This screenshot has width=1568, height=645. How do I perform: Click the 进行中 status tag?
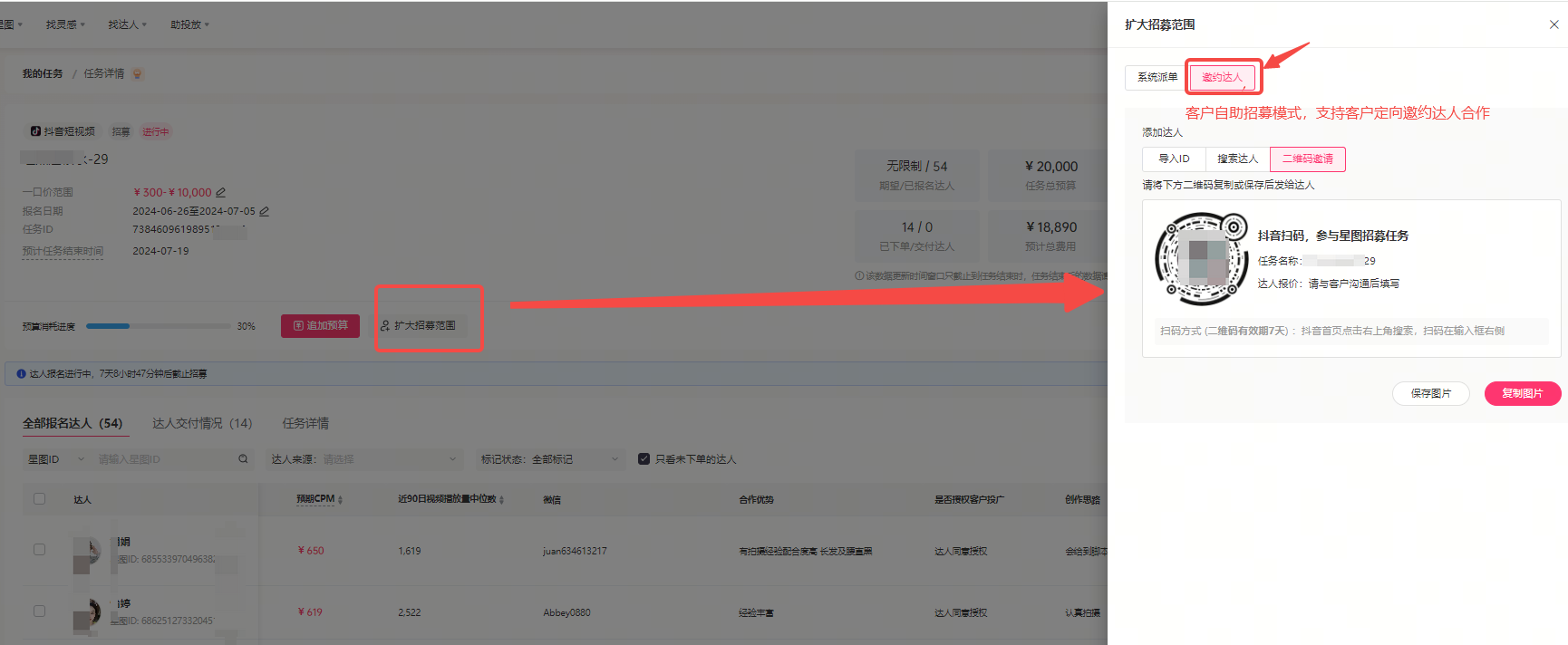pyautogui.click(x=155, y=132)
